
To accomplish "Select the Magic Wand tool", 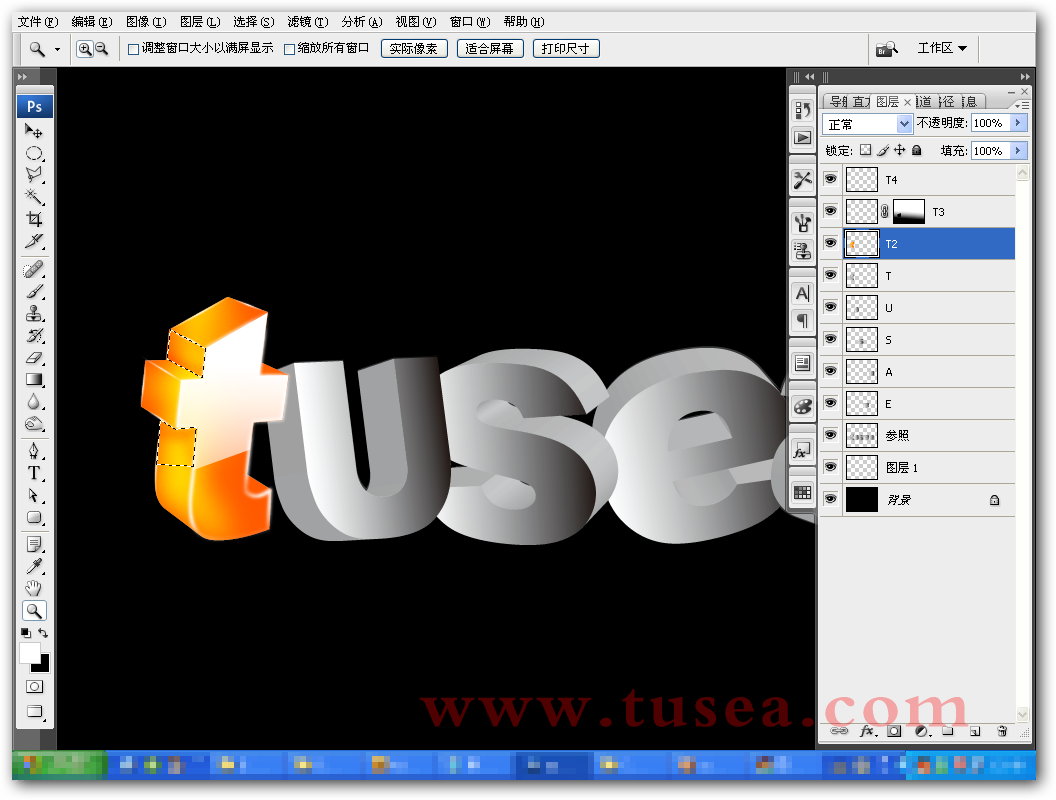I will tap(34, 197).
